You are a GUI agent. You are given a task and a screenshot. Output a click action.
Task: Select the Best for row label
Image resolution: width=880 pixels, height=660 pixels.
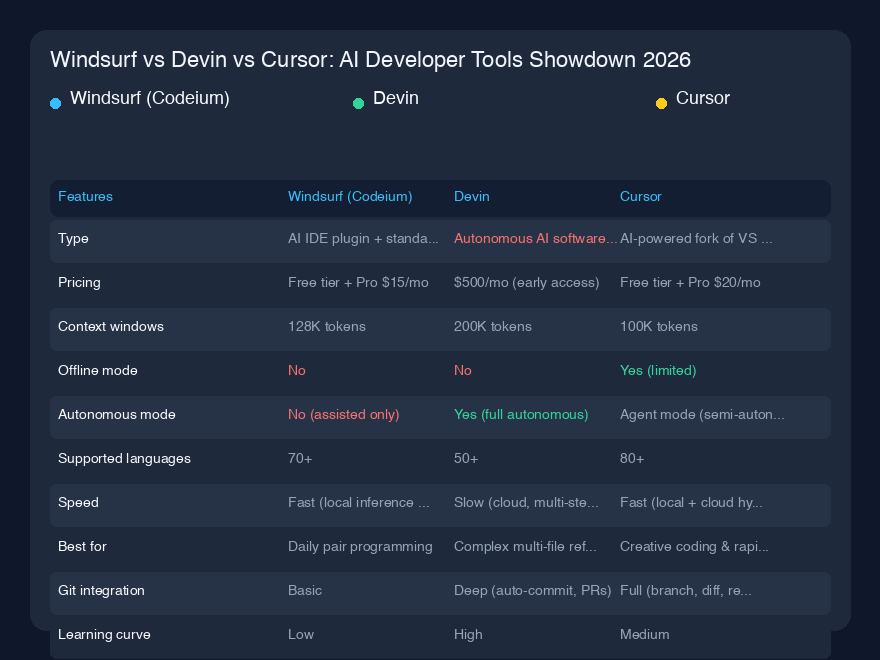(82, 547)
